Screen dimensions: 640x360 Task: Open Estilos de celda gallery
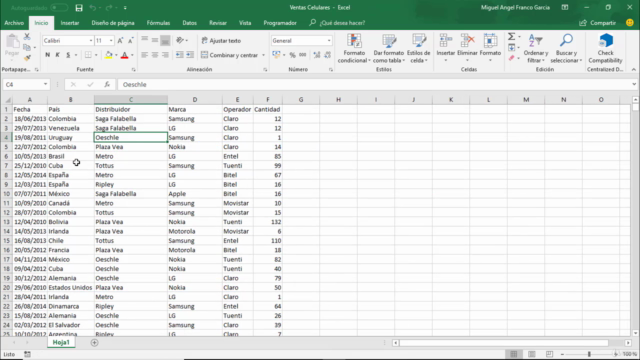tap(419, 41)
